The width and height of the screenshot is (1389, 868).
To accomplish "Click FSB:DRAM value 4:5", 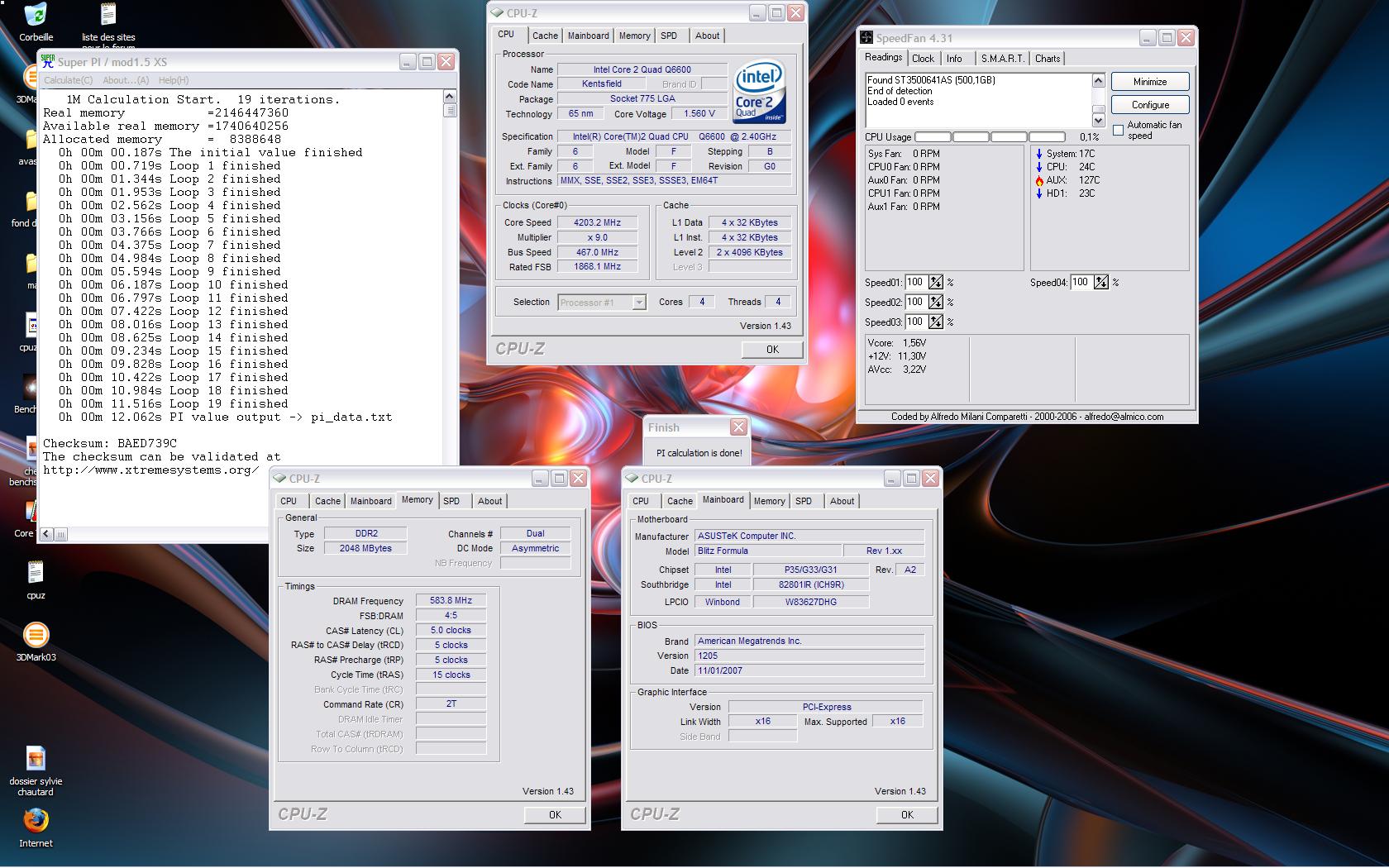I will (x=451, y=616).
